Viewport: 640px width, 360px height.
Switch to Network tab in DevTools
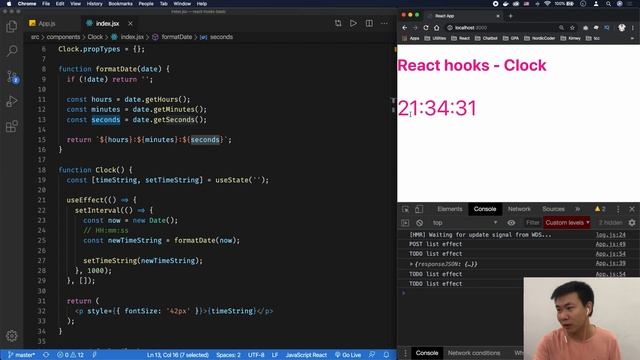pyautogui.click(x=519, y=209)
